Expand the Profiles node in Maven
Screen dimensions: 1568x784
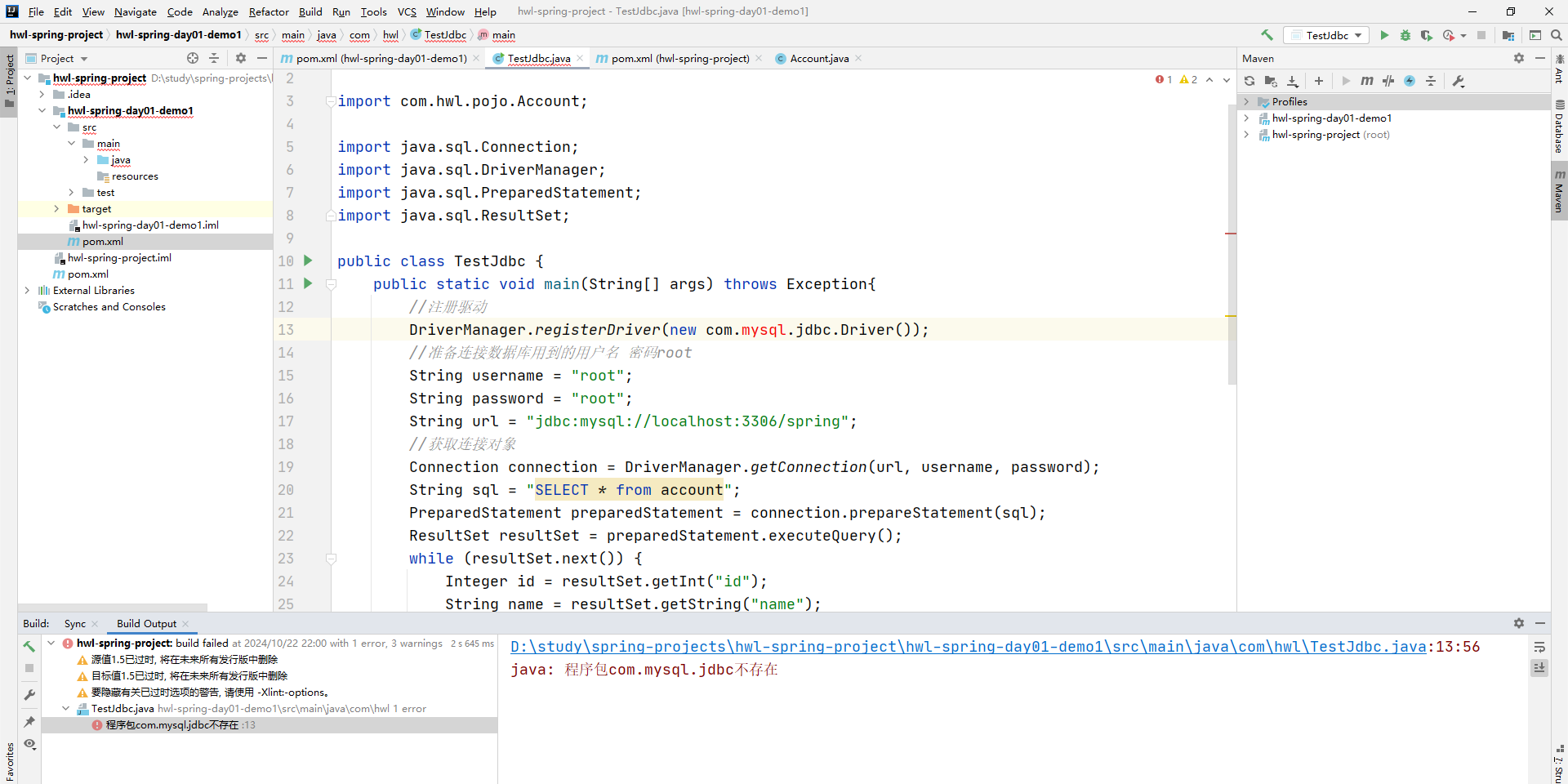click(1246, 102)
